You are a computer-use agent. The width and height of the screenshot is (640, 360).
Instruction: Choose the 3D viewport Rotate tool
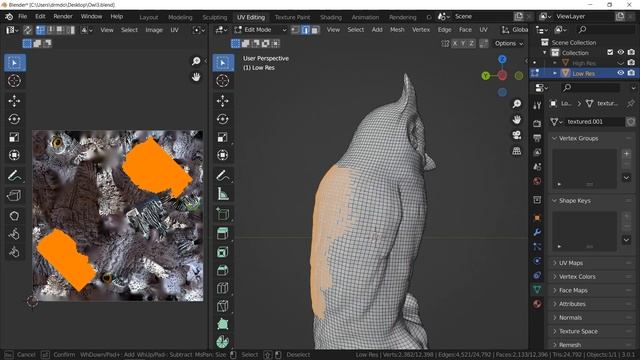pyautogui.click(x=223, y=119)
